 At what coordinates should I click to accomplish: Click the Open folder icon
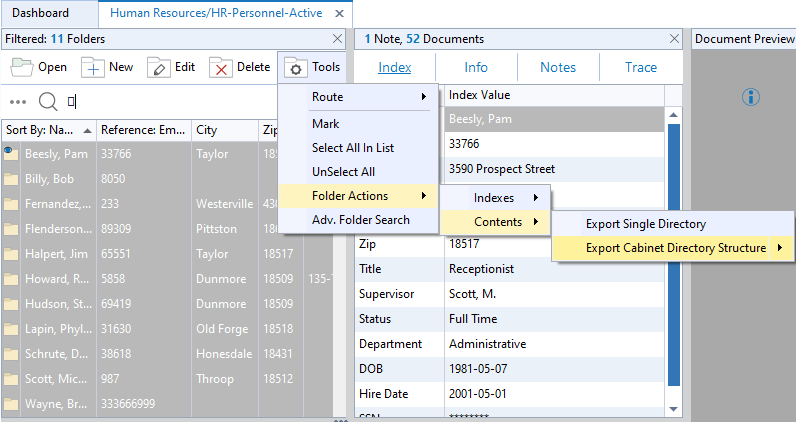(x=22, y=67)
